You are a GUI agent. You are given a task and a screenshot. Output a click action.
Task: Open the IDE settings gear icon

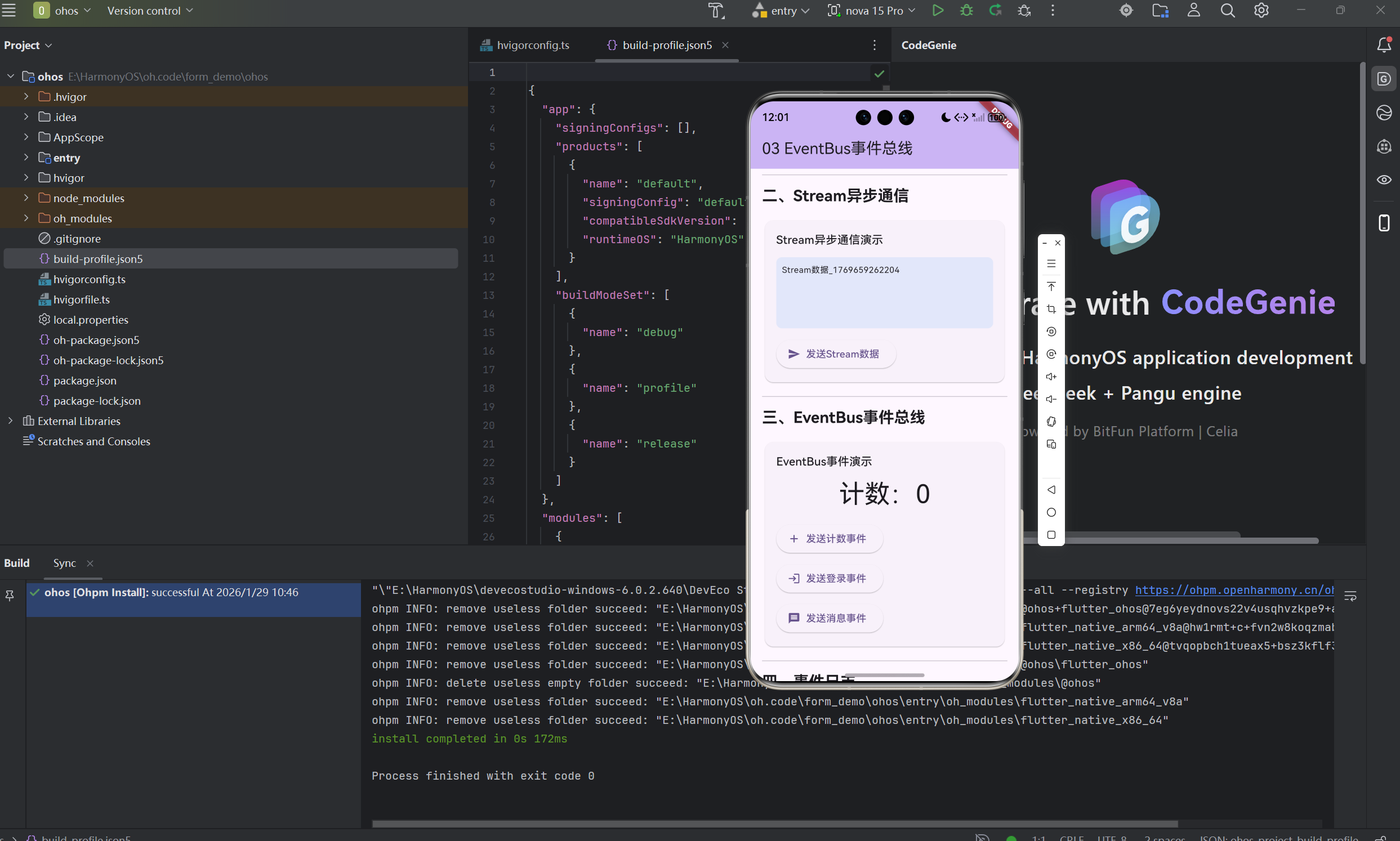pos(1261,11)
